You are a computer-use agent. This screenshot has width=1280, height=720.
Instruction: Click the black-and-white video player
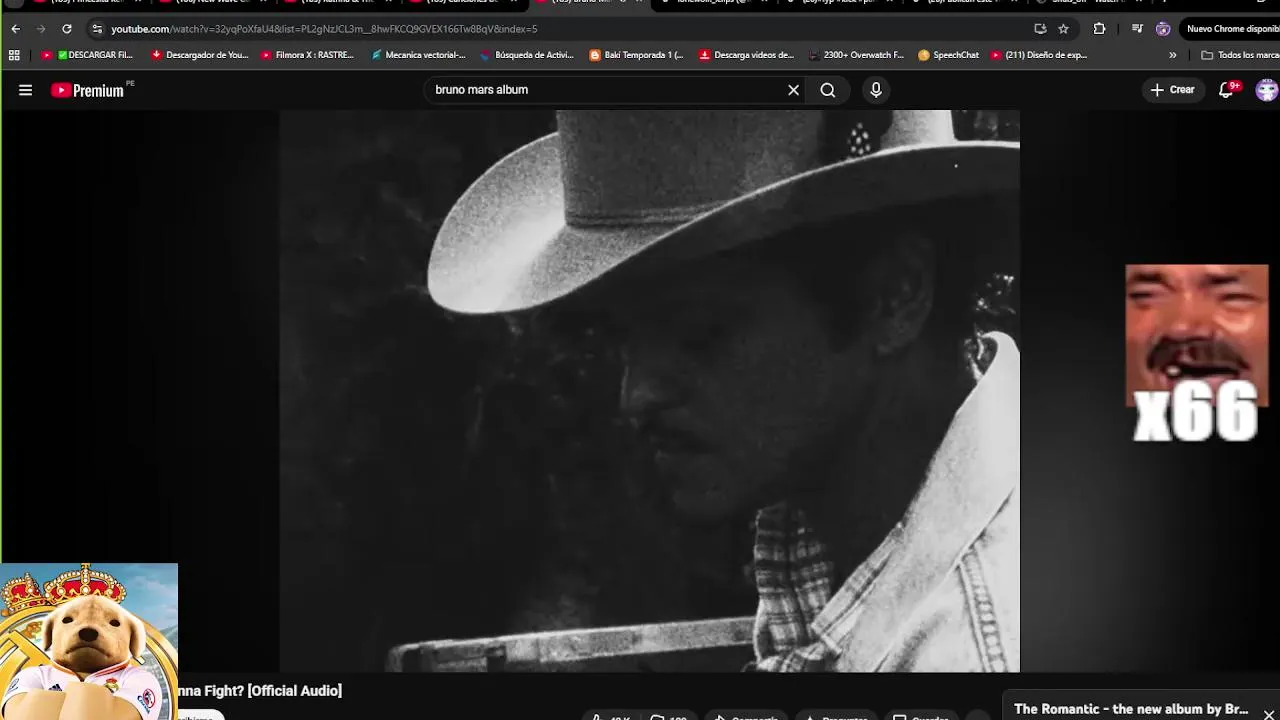tap(650, 391)
